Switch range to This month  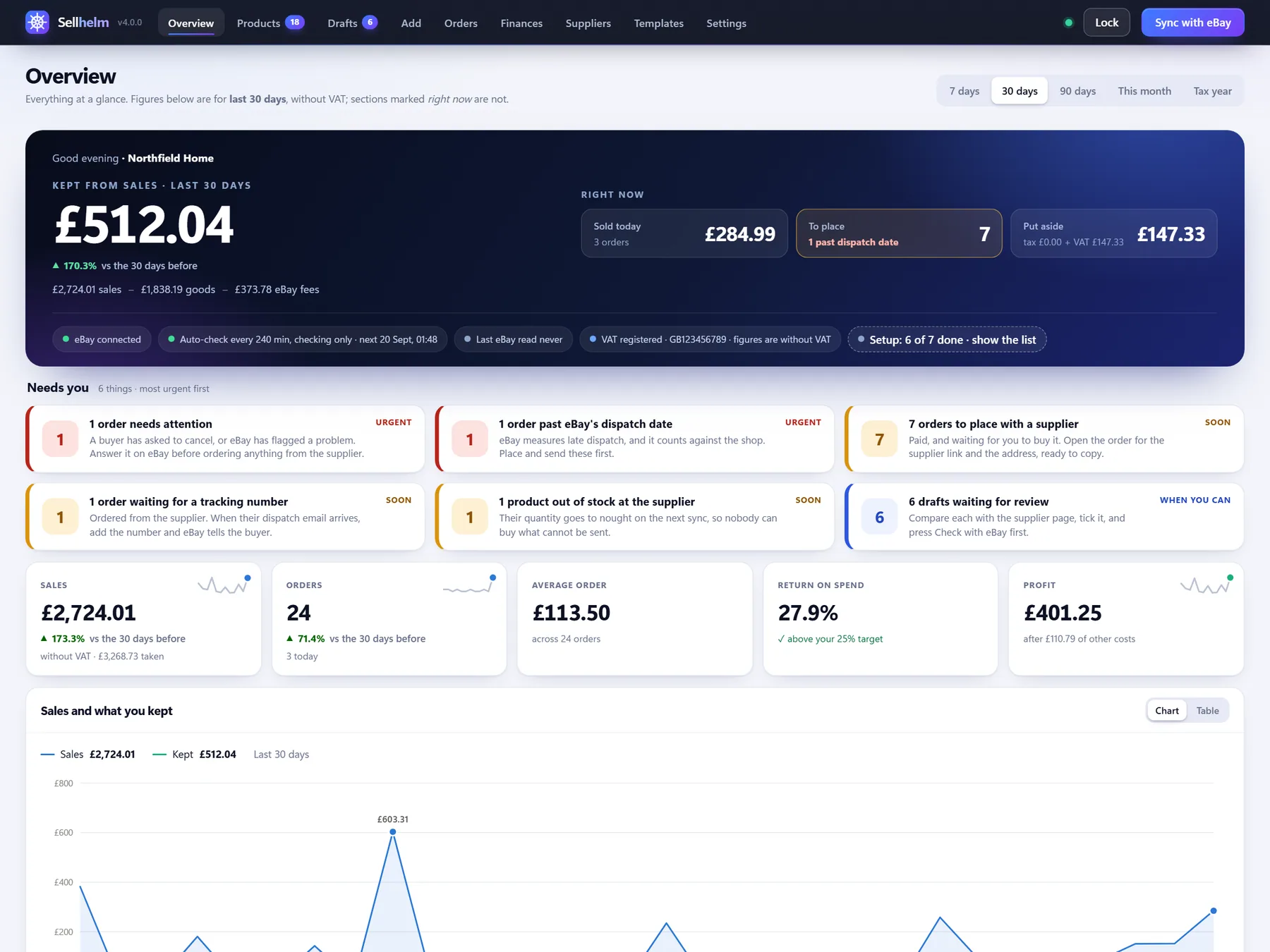[1144, 91]
